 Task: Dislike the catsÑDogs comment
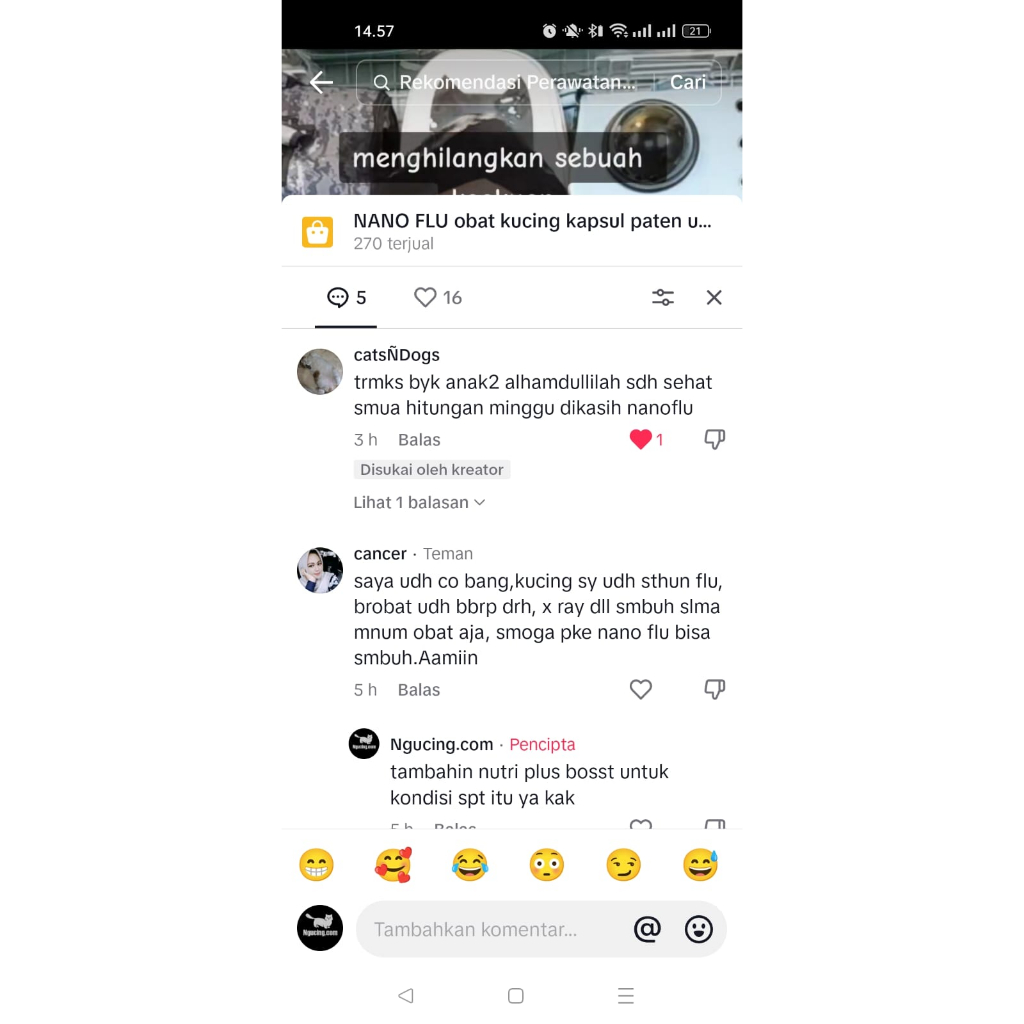[x=714, y=440]
